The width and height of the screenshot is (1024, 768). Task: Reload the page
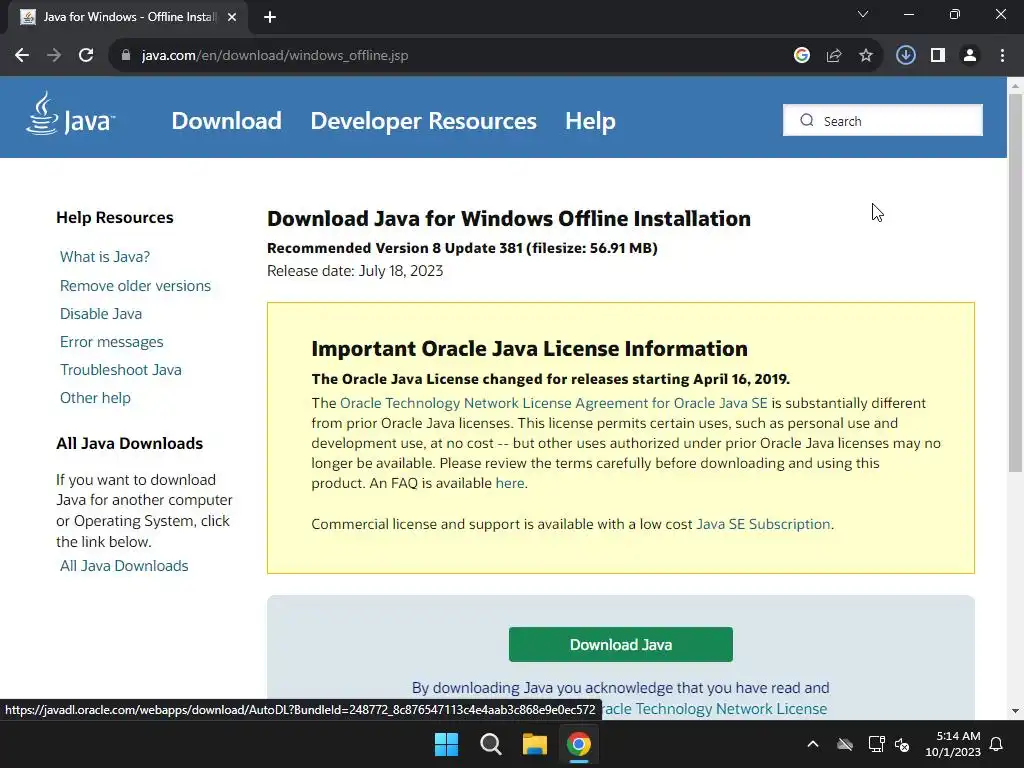[86, 56]
